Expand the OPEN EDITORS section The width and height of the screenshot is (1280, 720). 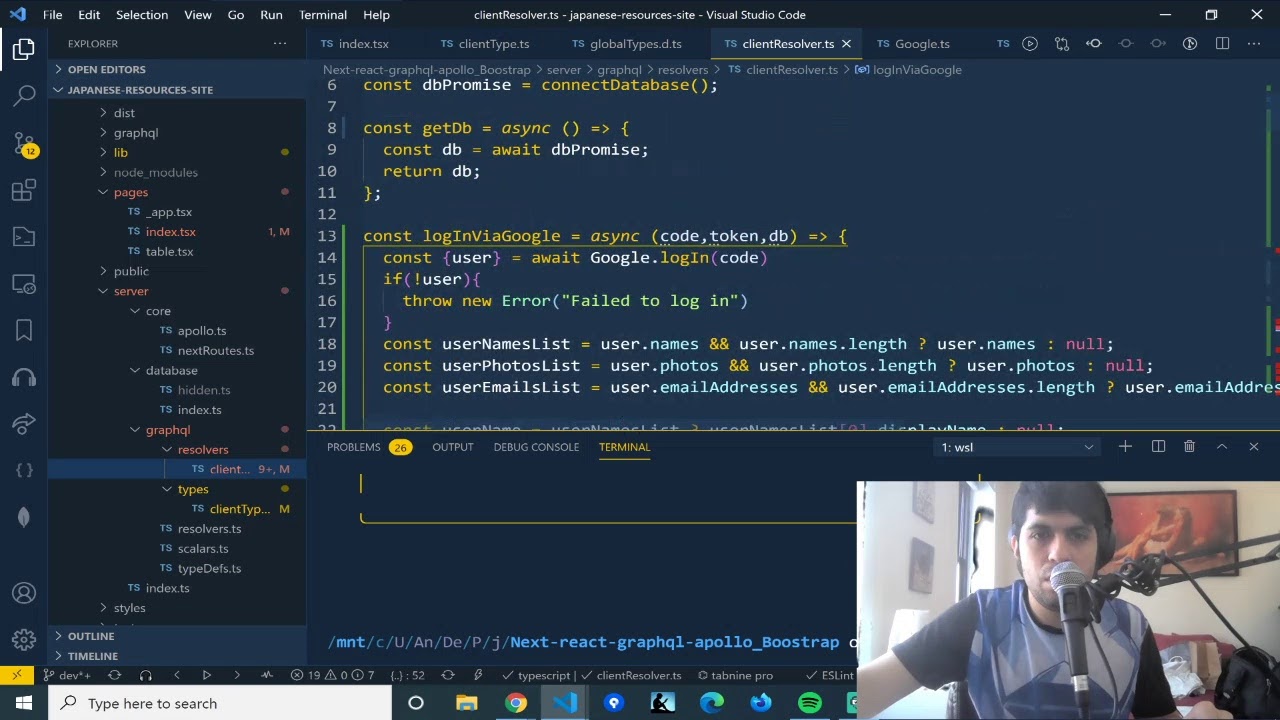tap(176, 69)
